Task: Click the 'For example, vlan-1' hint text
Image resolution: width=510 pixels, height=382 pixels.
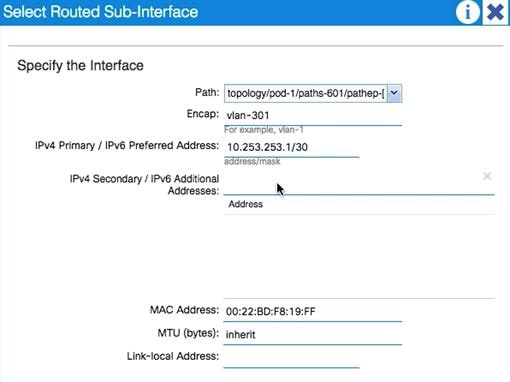Action: tap(264, 130)
